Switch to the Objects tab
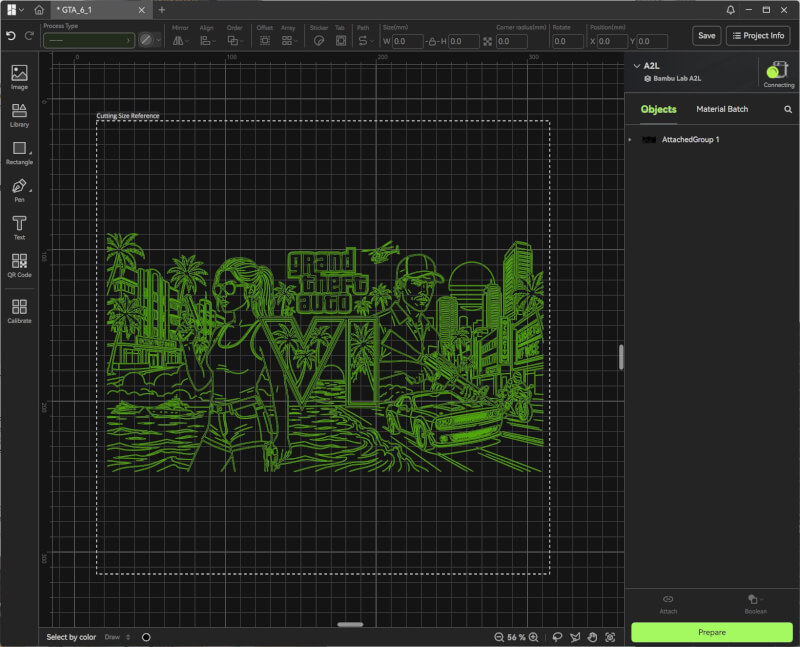This screenshot has width=800, height=647. pyautogui.click(x=658, y=109)
